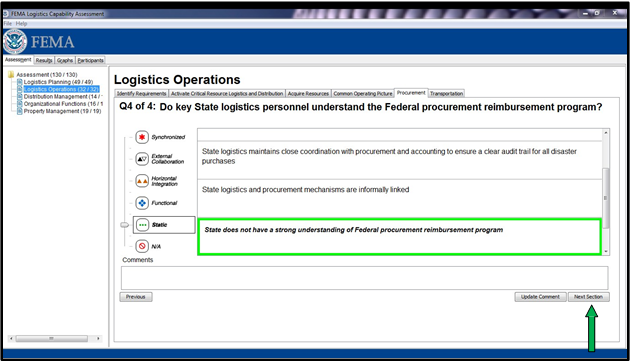
Task: Select Property Management (19 / 19) in tree
Action: tap(62, 111)
